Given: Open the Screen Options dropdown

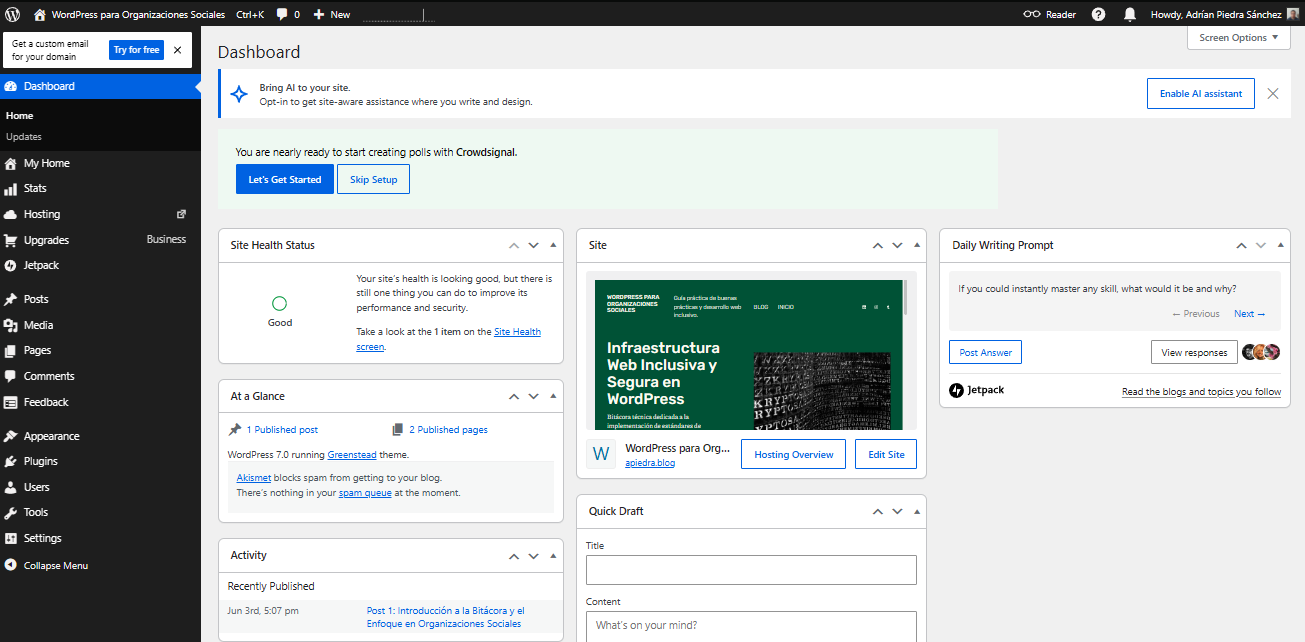Looking at the screenshot, I should [1238, 38].
